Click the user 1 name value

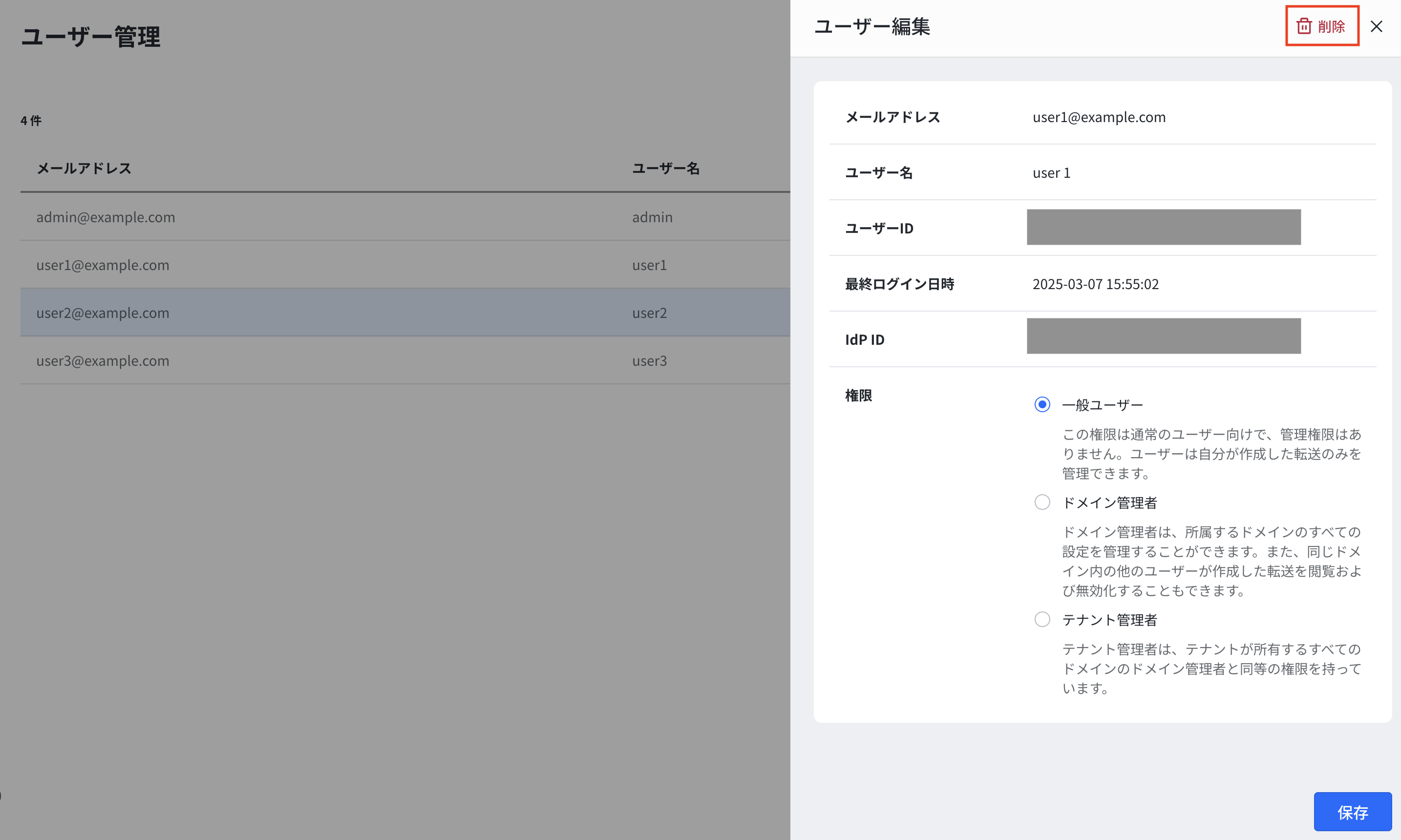(1051, 173)
